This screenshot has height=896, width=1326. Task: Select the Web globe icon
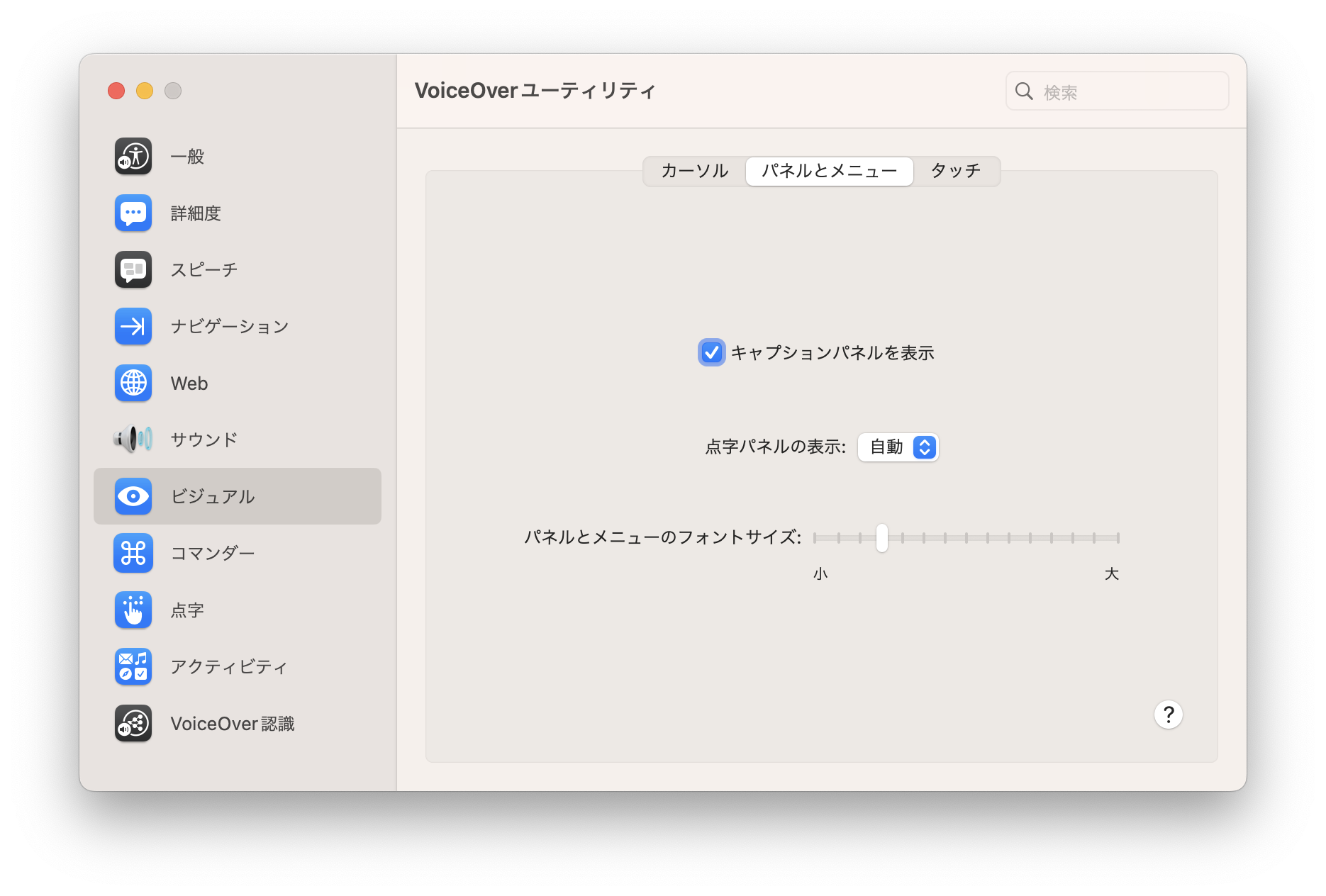tap(133, 383)
